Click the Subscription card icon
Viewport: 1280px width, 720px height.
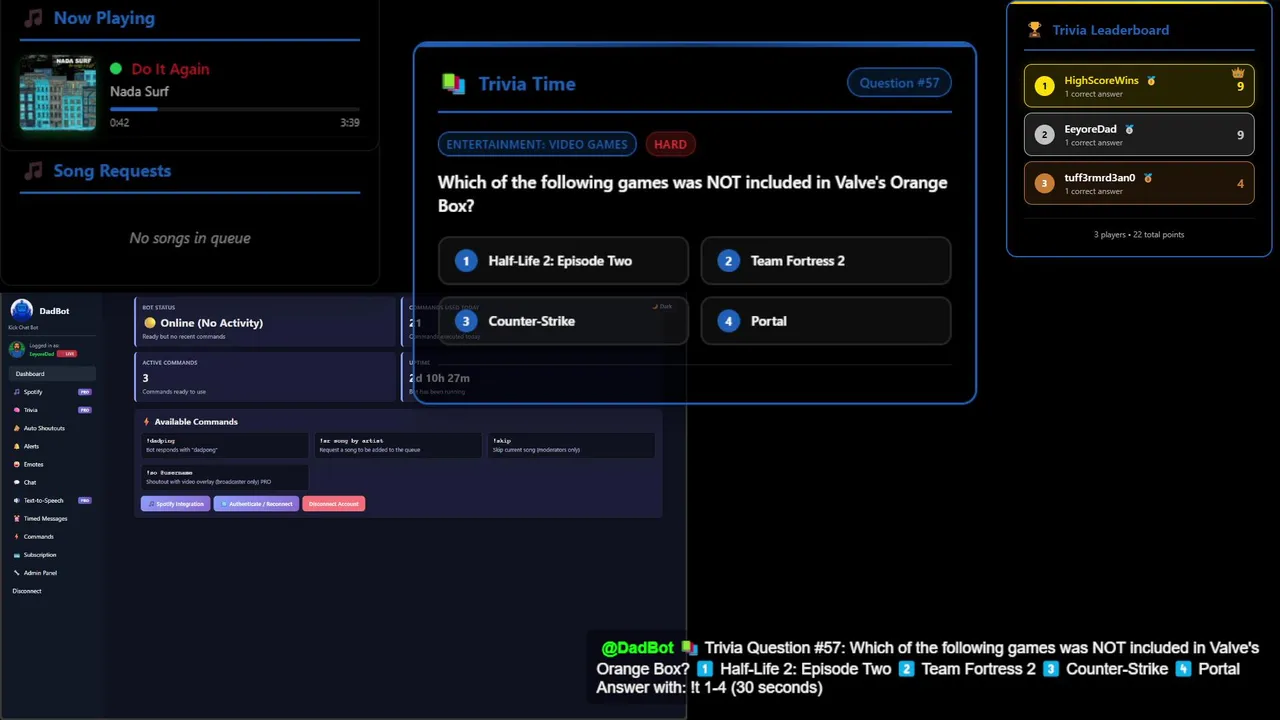(x=16, y=555)
